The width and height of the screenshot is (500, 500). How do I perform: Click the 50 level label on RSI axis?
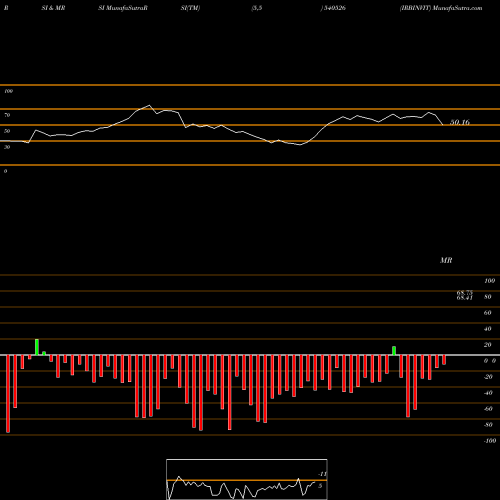[7, 131]
